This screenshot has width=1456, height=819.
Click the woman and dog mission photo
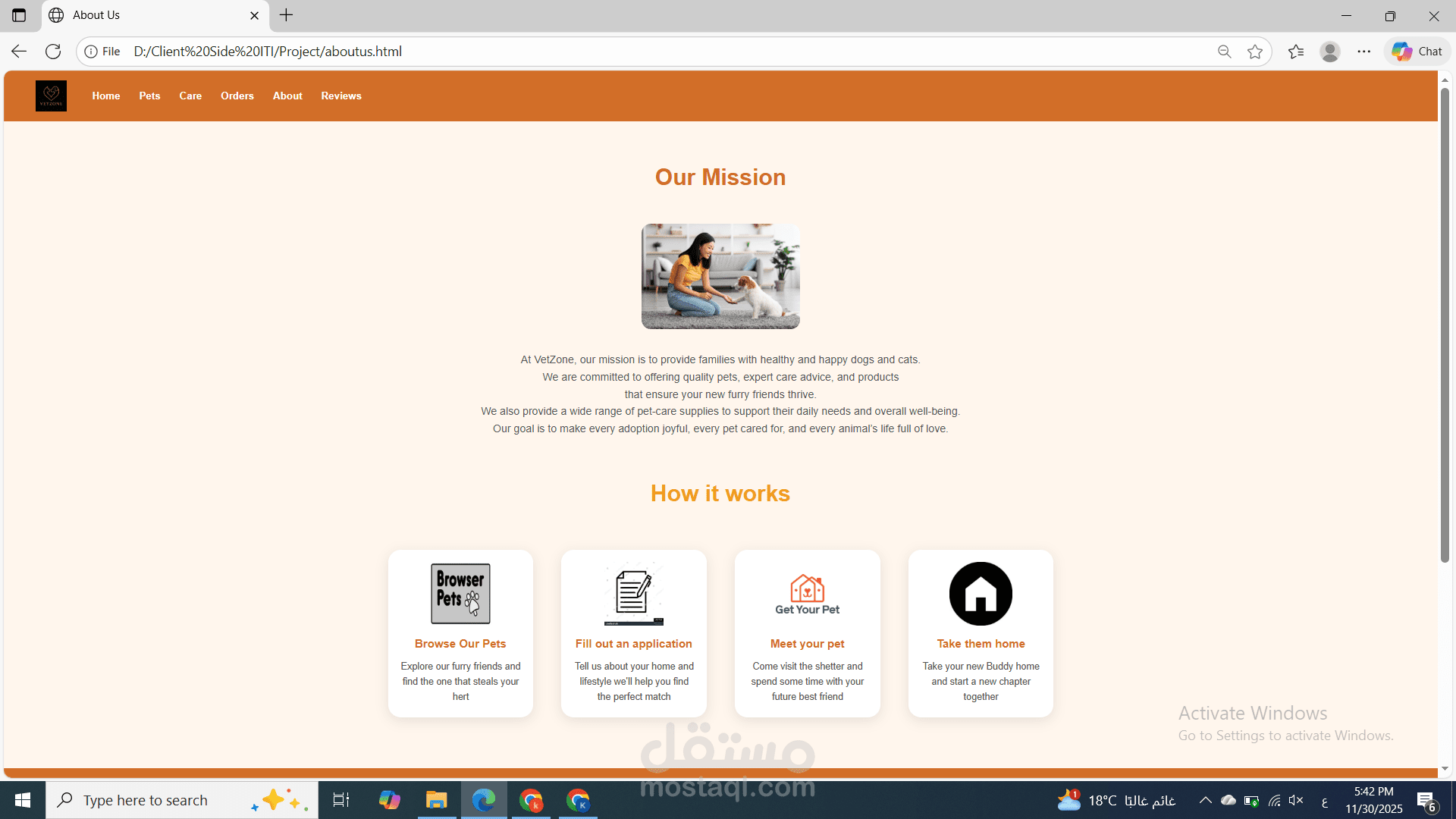(720, 276)
